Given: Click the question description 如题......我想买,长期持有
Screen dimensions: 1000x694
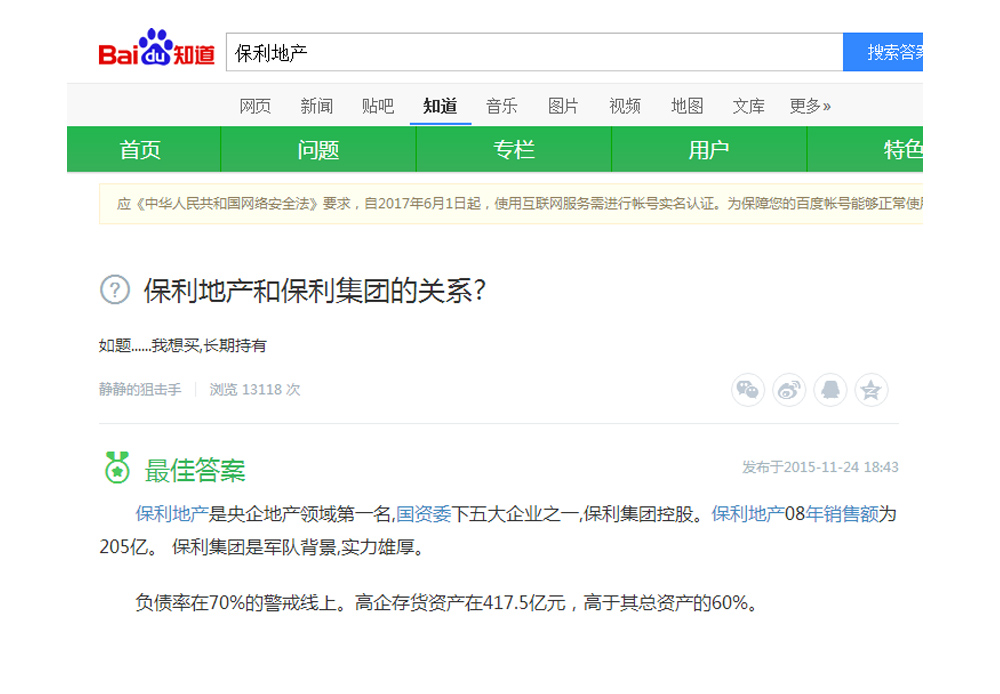Looking at the screenshot, I should point(182,346).
